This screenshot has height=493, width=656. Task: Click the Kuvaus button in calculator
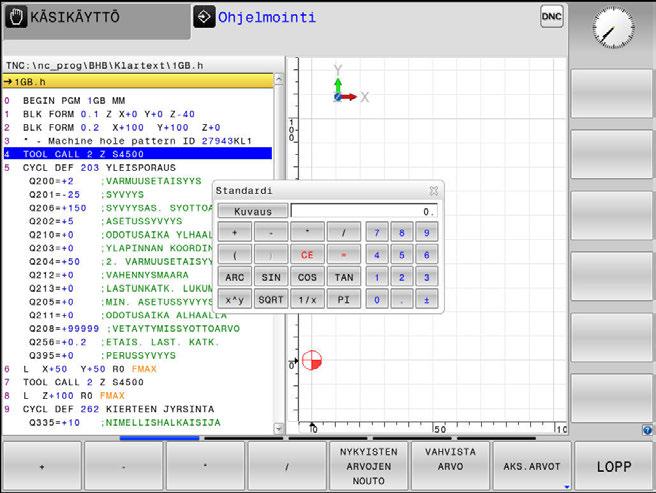pyautogui.click(x=253, y=211)
